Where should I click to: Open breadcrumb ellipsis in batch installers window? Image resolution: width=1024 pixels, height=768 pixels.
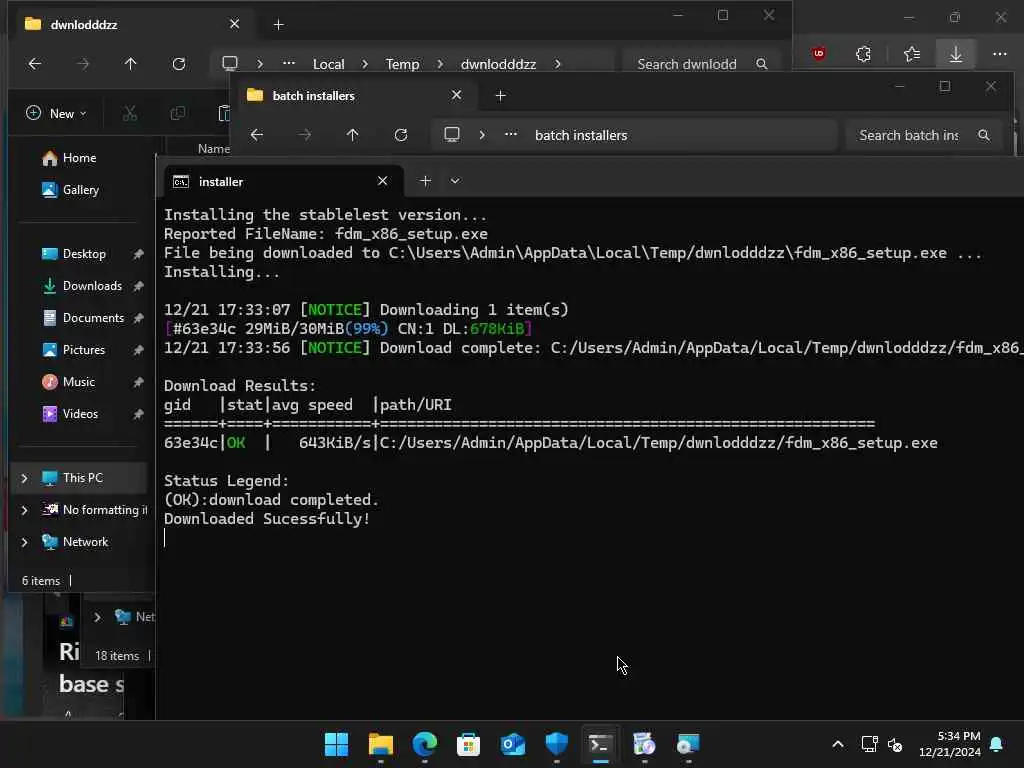(511, 135)
